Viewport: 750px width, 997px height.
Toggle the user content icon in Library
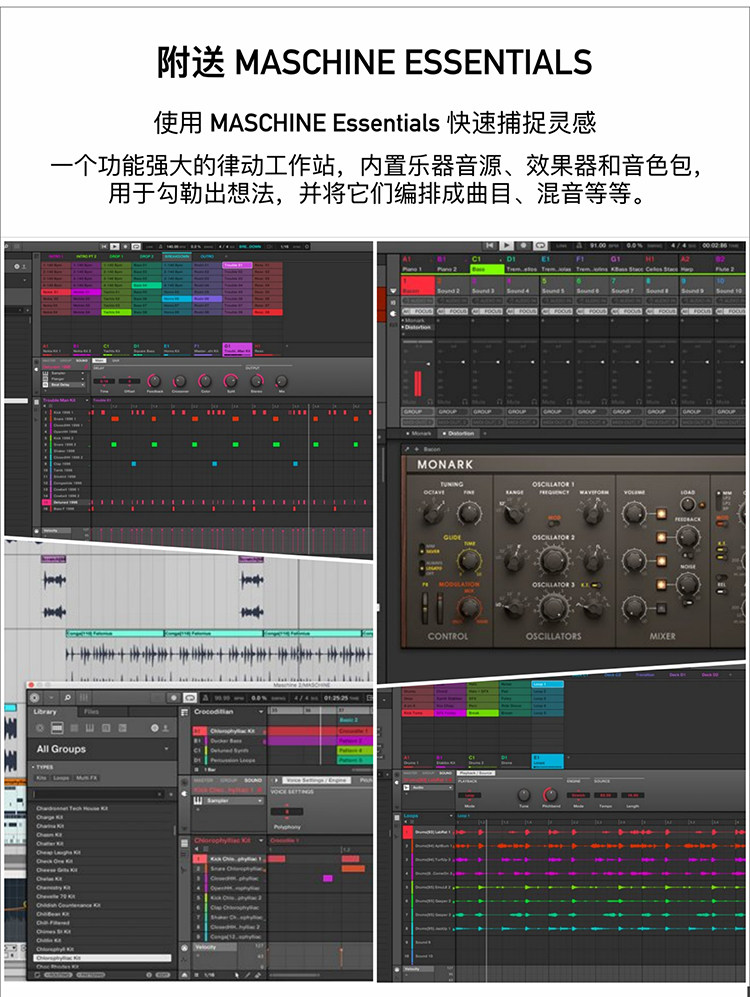tap(166, 728)
